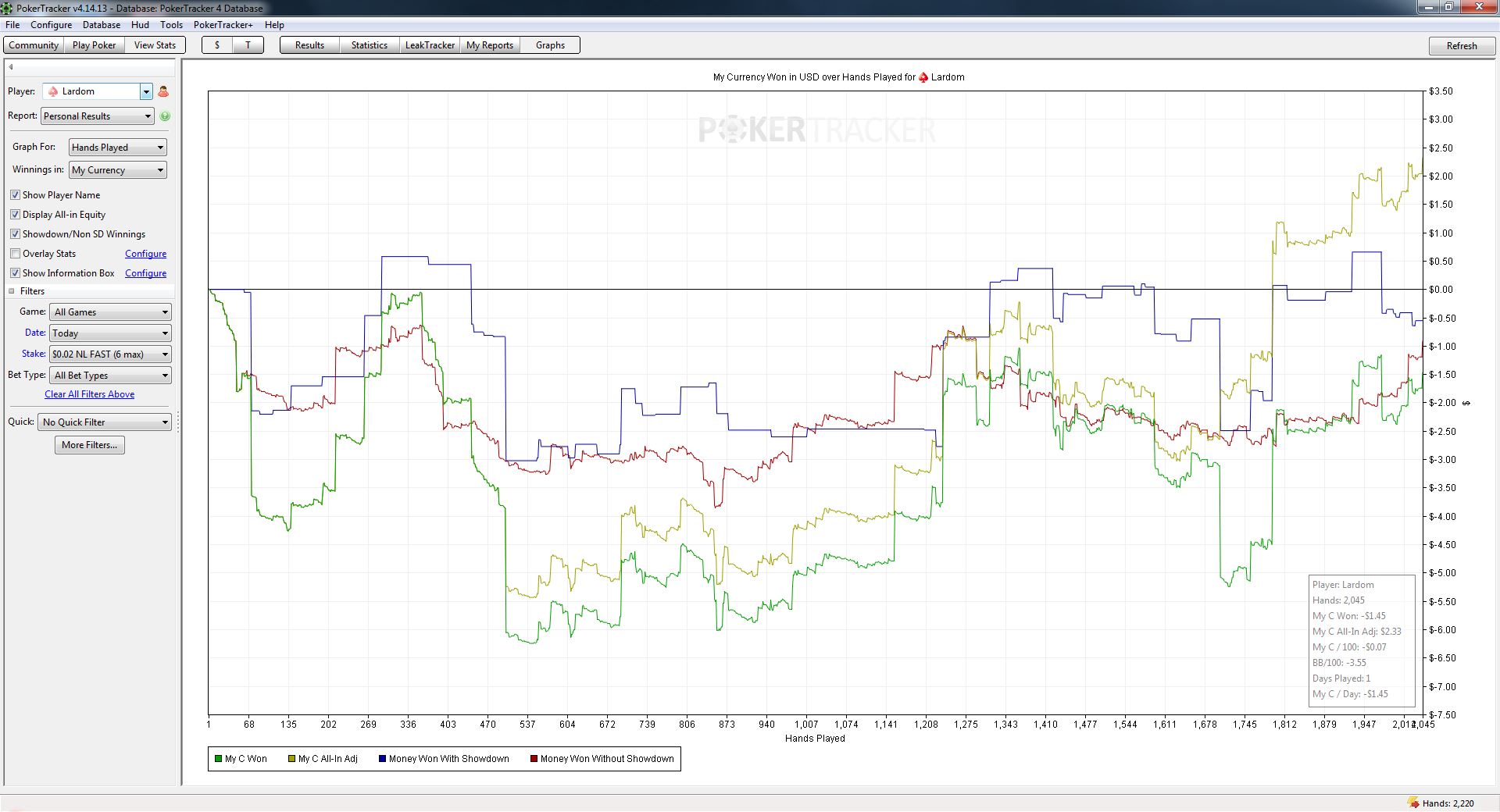Open the Date filter dropdown set to Today
Image resolution: width=1500 pixels, height=812 pixels.
coord(110,333)
